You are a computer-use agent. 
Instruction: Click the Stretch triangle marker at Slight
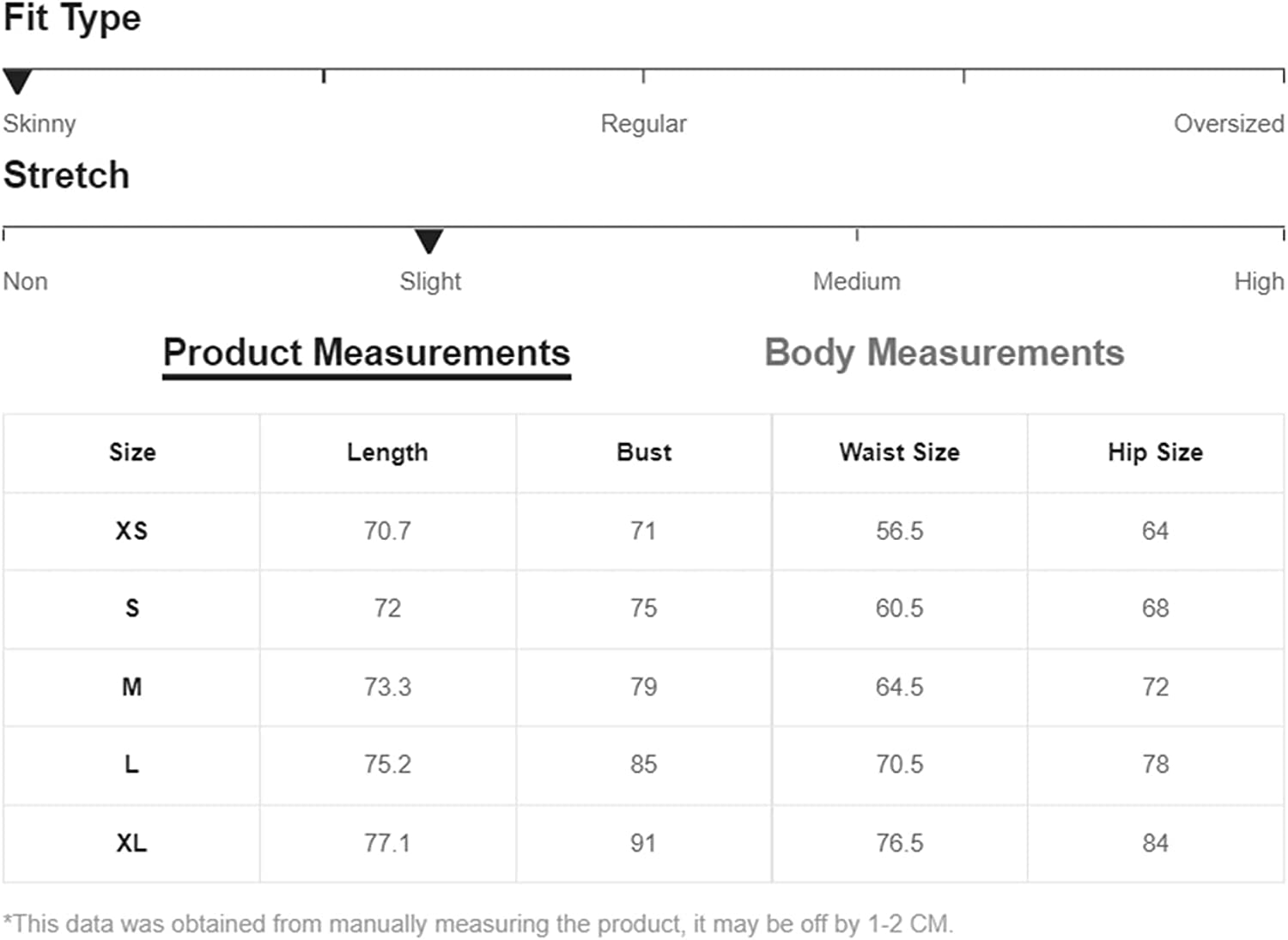428,240
